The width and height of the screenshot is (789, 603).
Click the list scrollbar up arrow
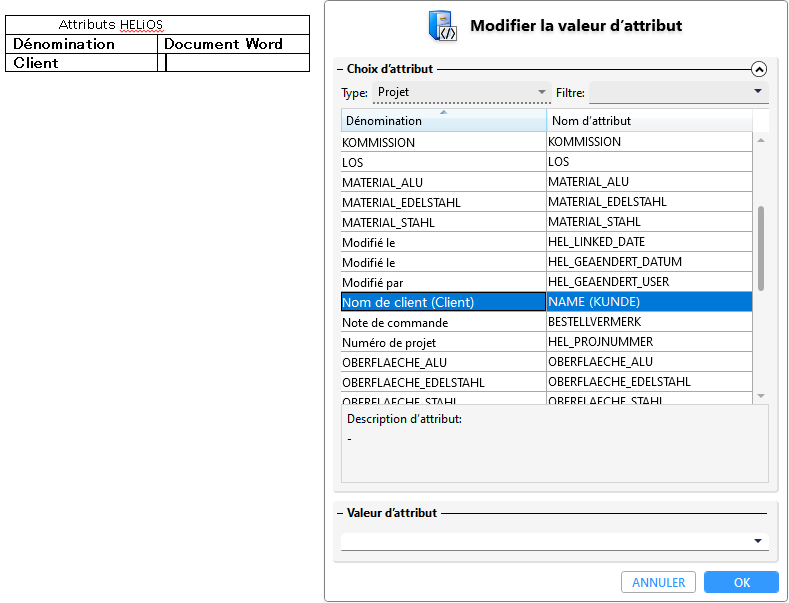(x=761, y=140)
